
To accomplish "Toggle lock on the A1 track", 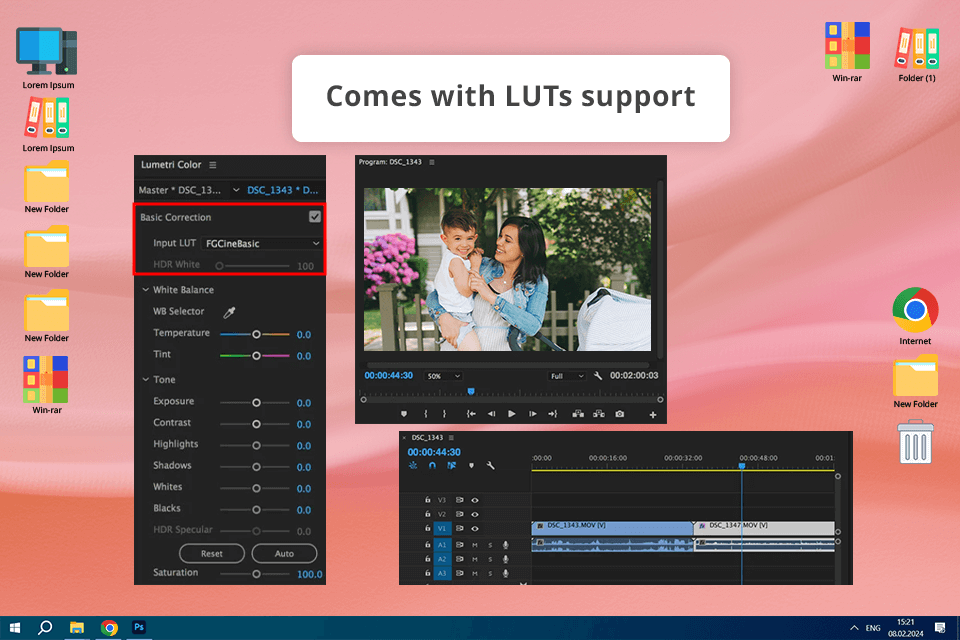I will pyautogui.click(x=427, y=544).
